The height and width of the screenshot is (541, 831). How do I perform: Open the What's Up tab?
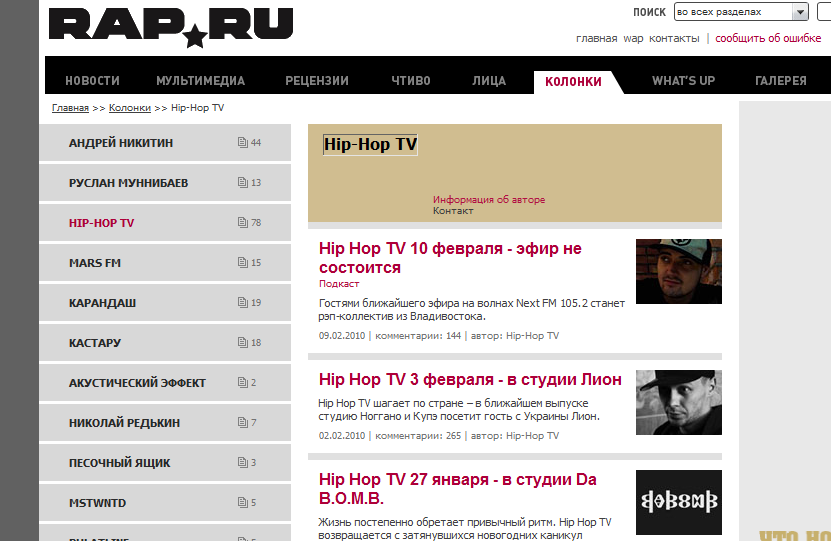pyautogui.click(x=683, y=81)
